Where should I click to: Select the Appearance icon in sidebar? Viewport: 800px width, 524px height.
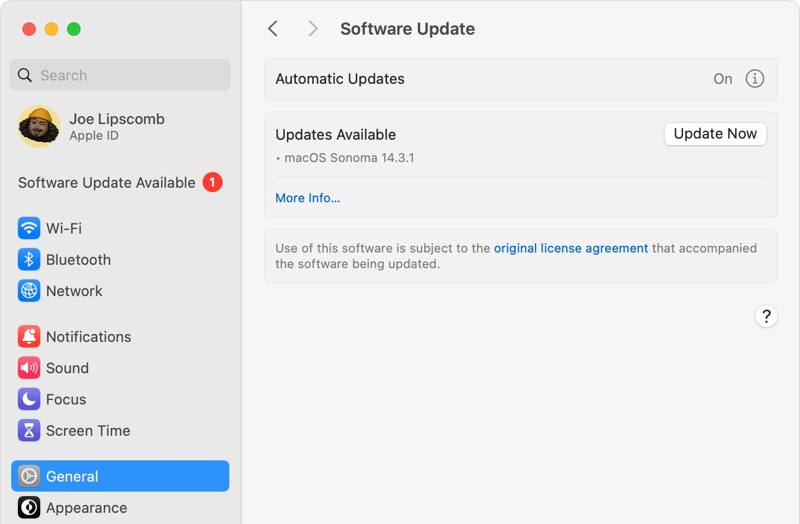point(29,508)
